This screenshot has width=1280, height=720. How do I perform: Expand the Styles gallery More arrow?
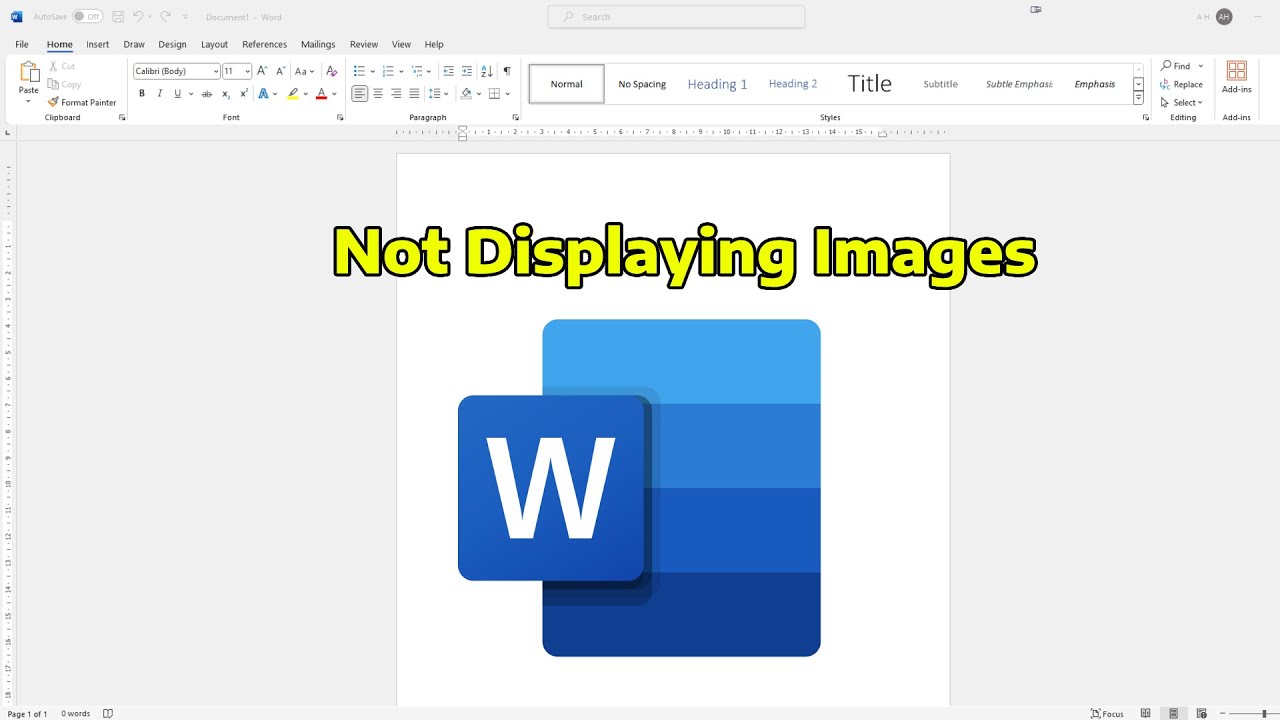pos(1138,98)
